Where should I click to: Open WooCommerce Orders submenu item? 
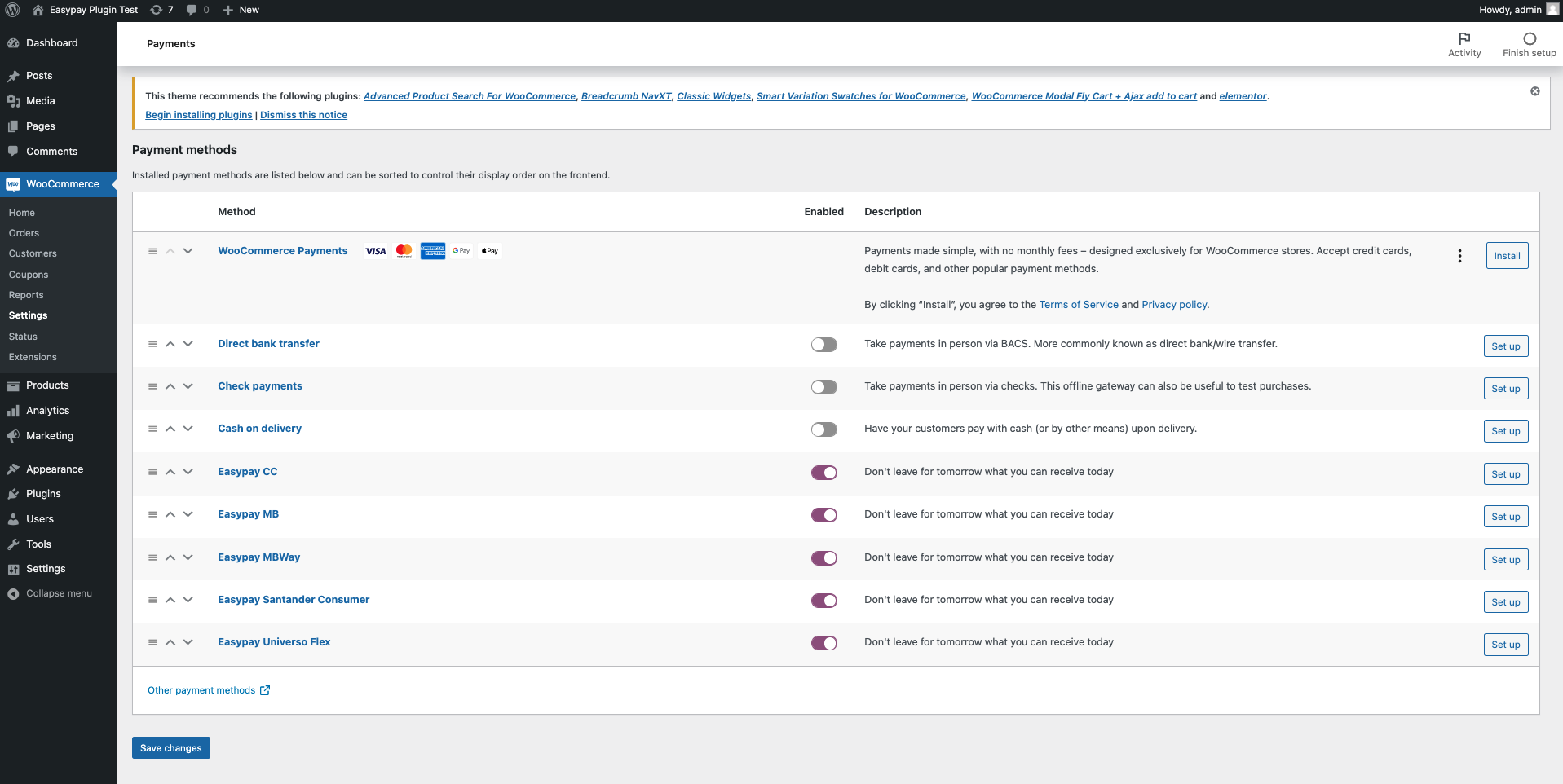(24, 233)
